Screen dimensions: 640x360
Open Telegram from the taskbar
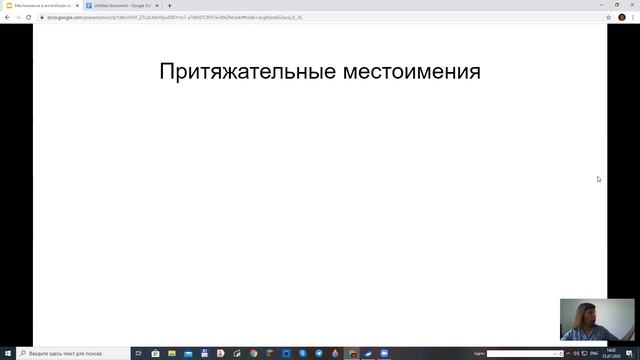click(319, 353)
